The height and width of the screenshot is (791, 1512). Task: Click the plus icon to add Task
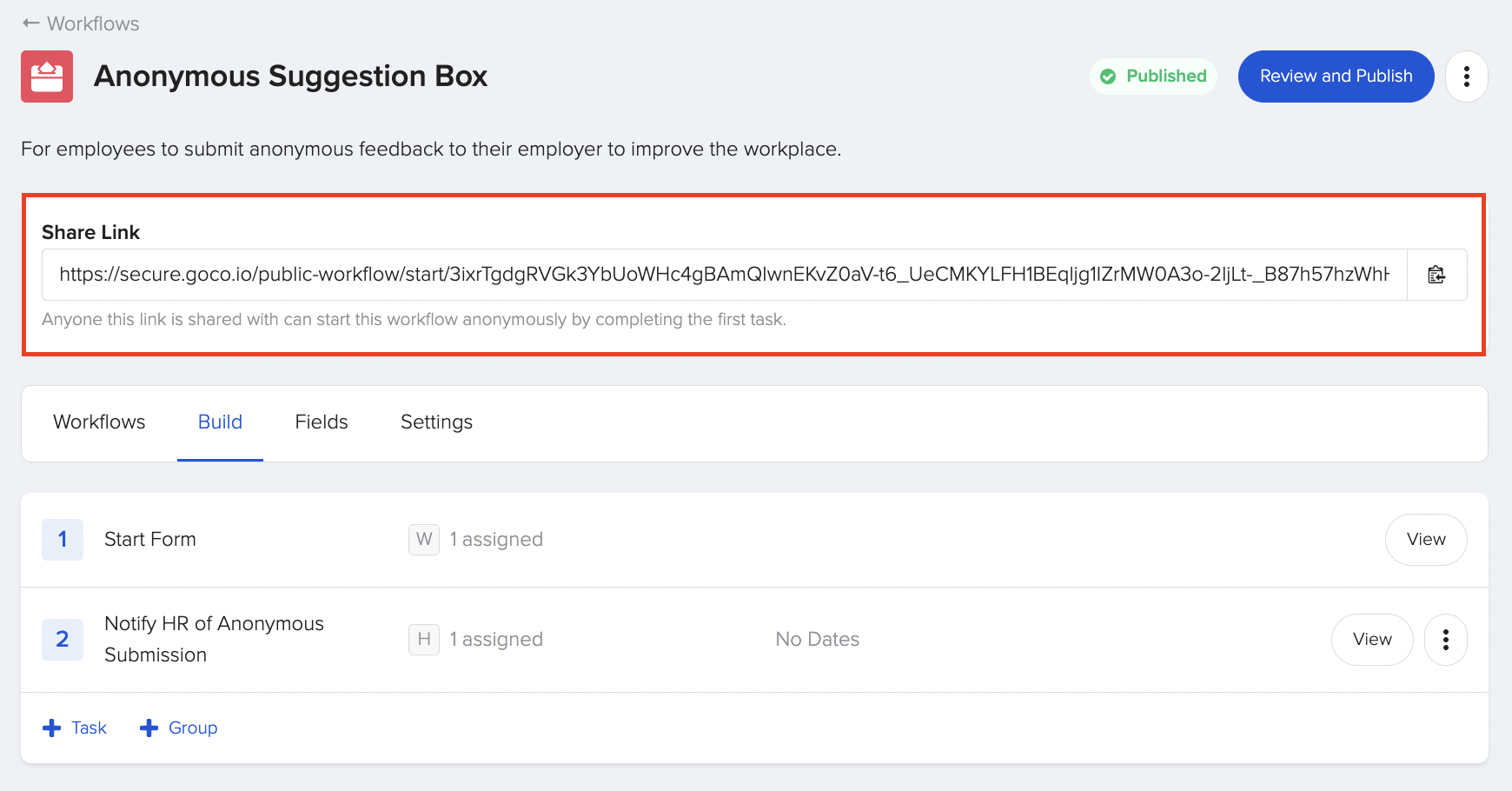[52, 728]
